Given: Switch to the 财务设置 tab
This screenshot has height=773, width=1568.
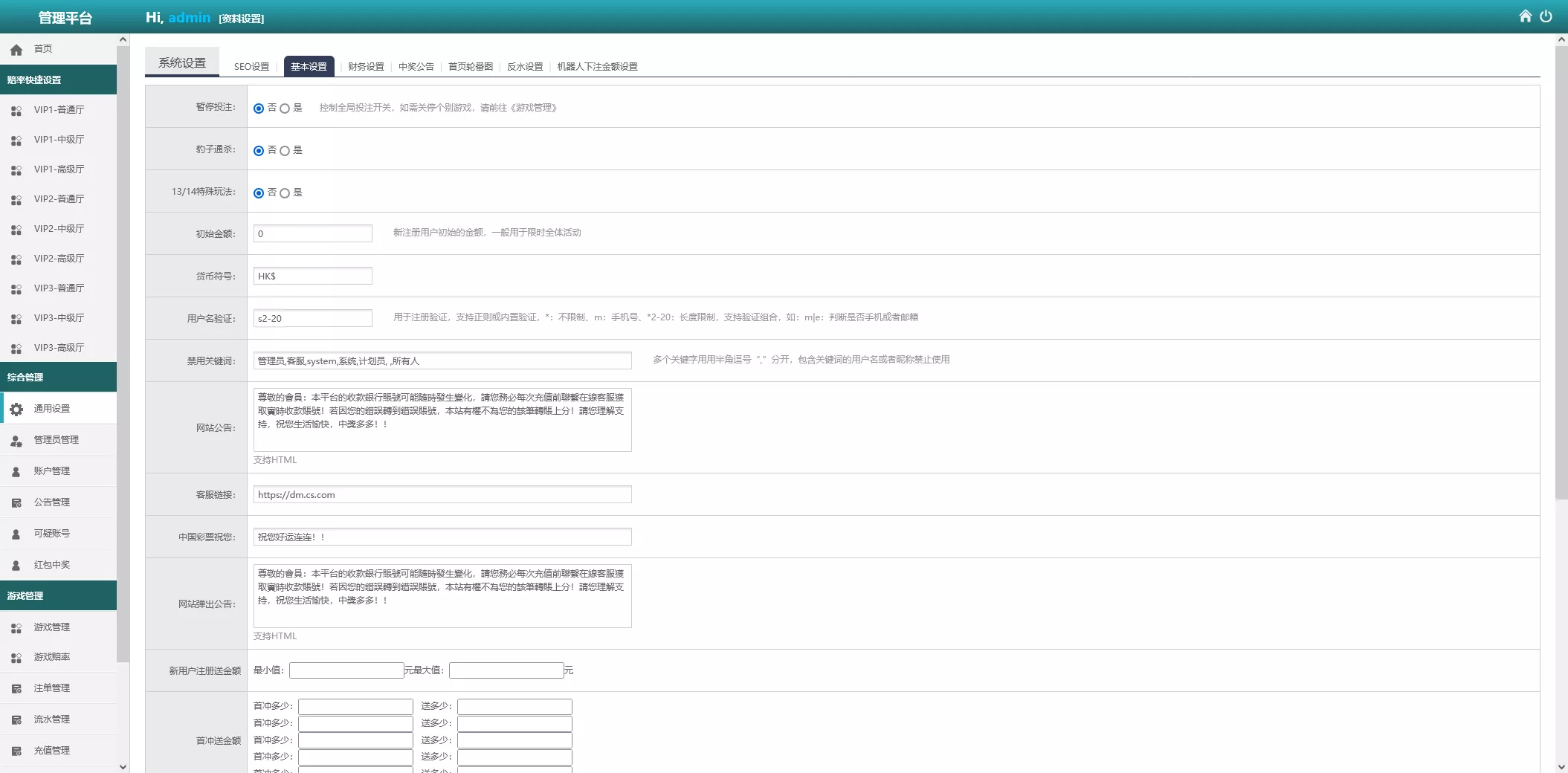Looking at the screenshot, I should (x=366, y=67).
